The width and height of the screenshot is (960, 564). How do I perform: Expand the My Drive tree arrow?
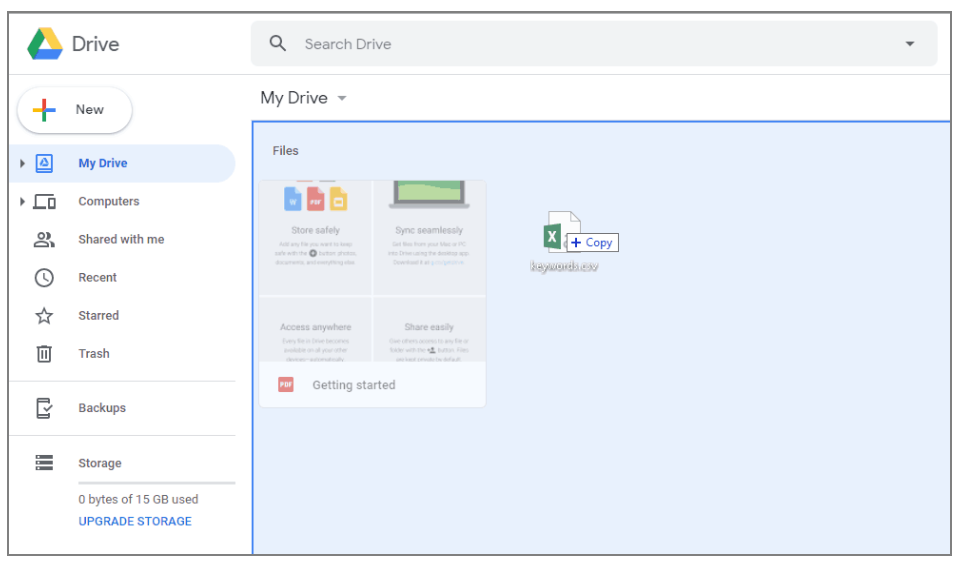tap(22, 164)
